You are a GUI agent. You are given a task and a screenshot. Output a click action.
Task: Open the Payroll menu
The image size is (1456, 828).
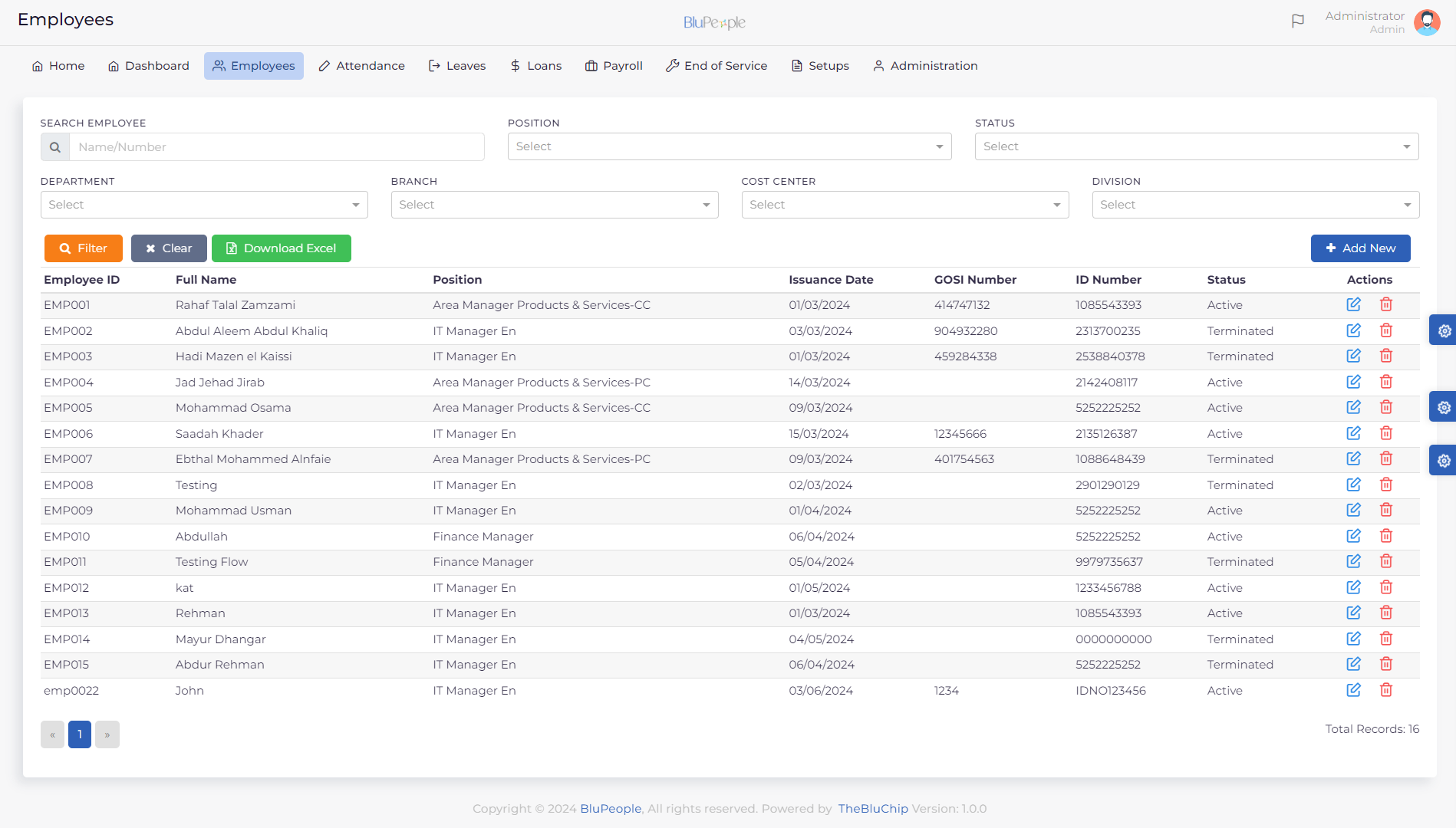(614, 66)
